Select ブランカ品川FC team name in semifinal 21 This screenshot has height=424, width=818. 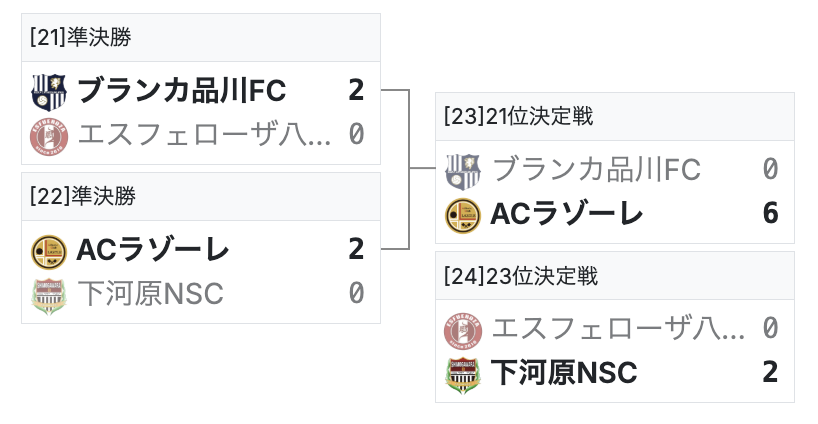point(181,91)
